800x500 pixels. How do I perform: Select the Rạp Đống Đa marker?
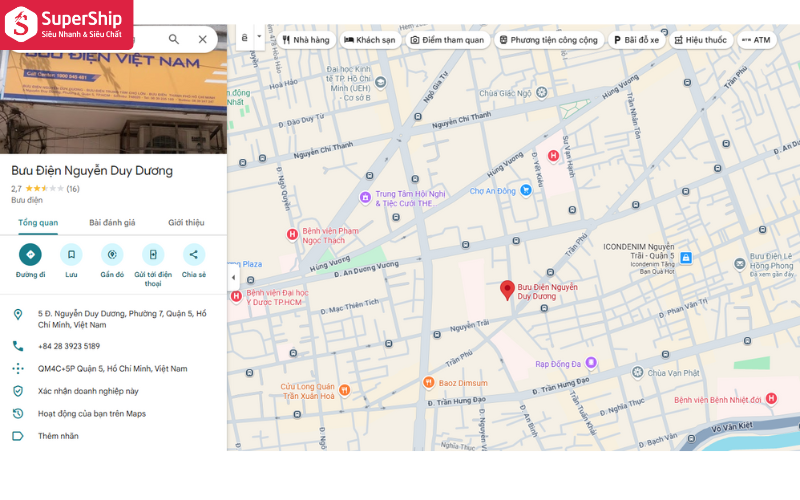591,363
